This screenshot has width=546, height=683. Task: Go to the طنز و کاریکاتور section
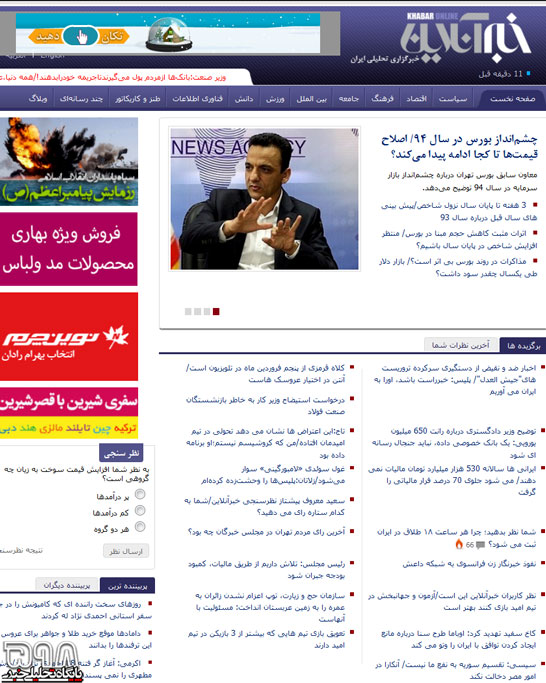click(138, 99)
